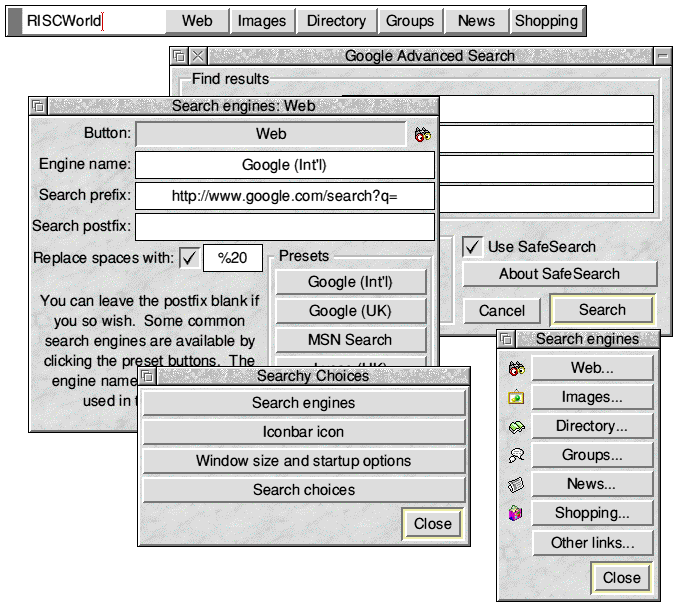The height and width of the screenshot is (610, 678).
Task: Send the Searchy Choices window to back
Action: pyautogui.click(x=147, y=376)
